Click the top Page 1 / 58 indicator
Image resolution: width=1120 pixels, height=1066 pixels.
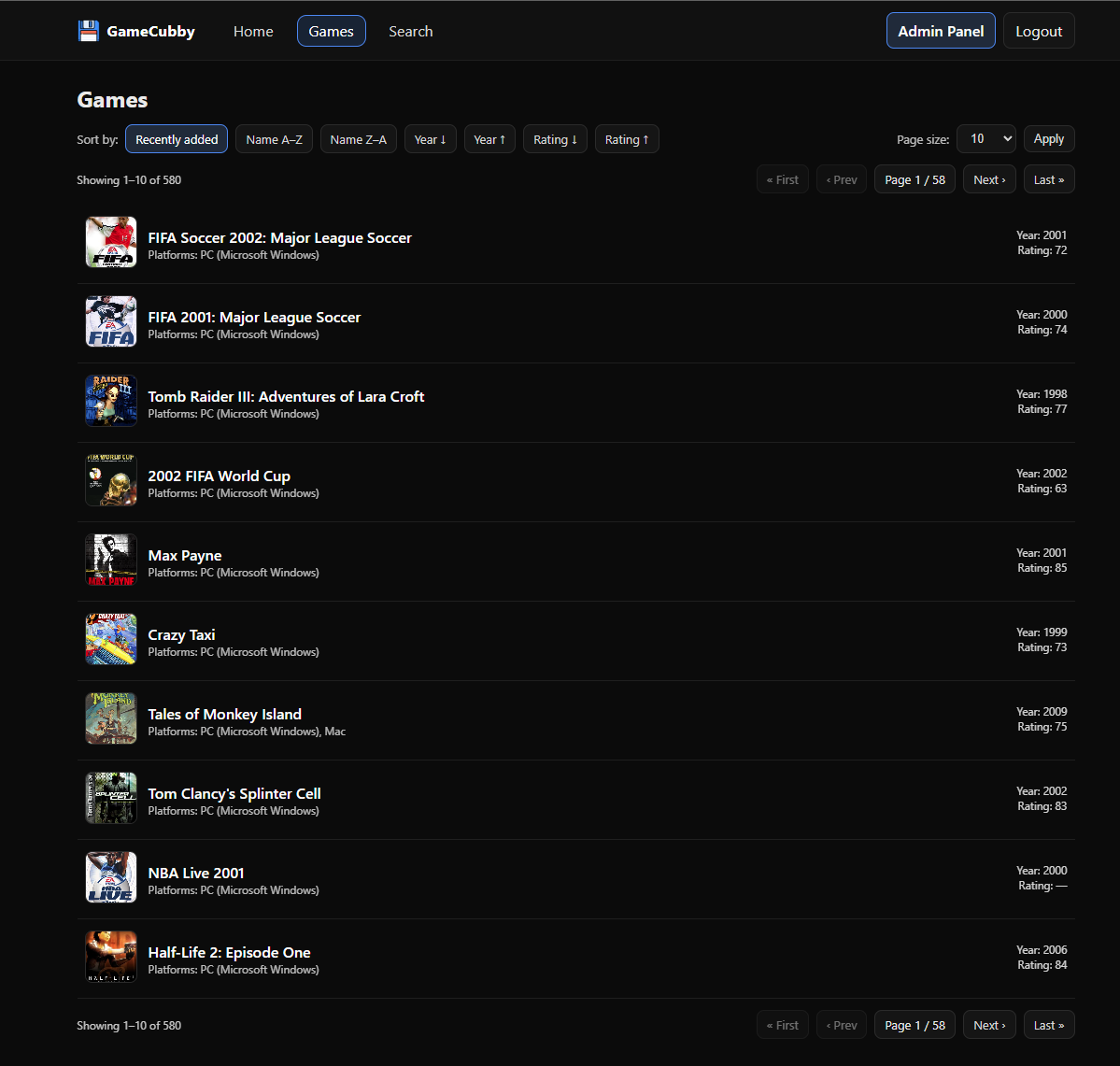(x=915, y=179)
